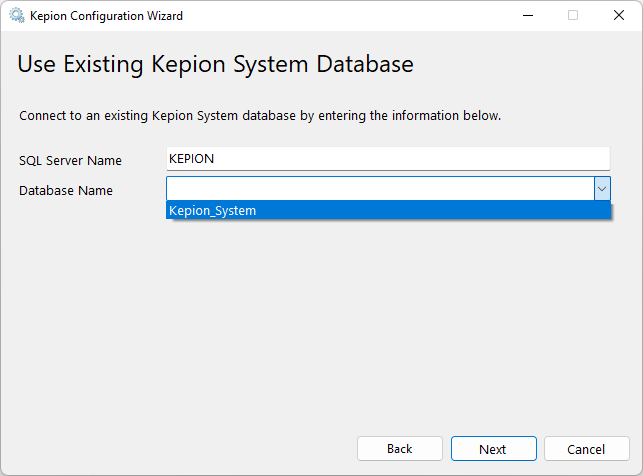Viewport: 643px width, 476px height.
Task: Click the Database Name label
Action: click(66, 191)
